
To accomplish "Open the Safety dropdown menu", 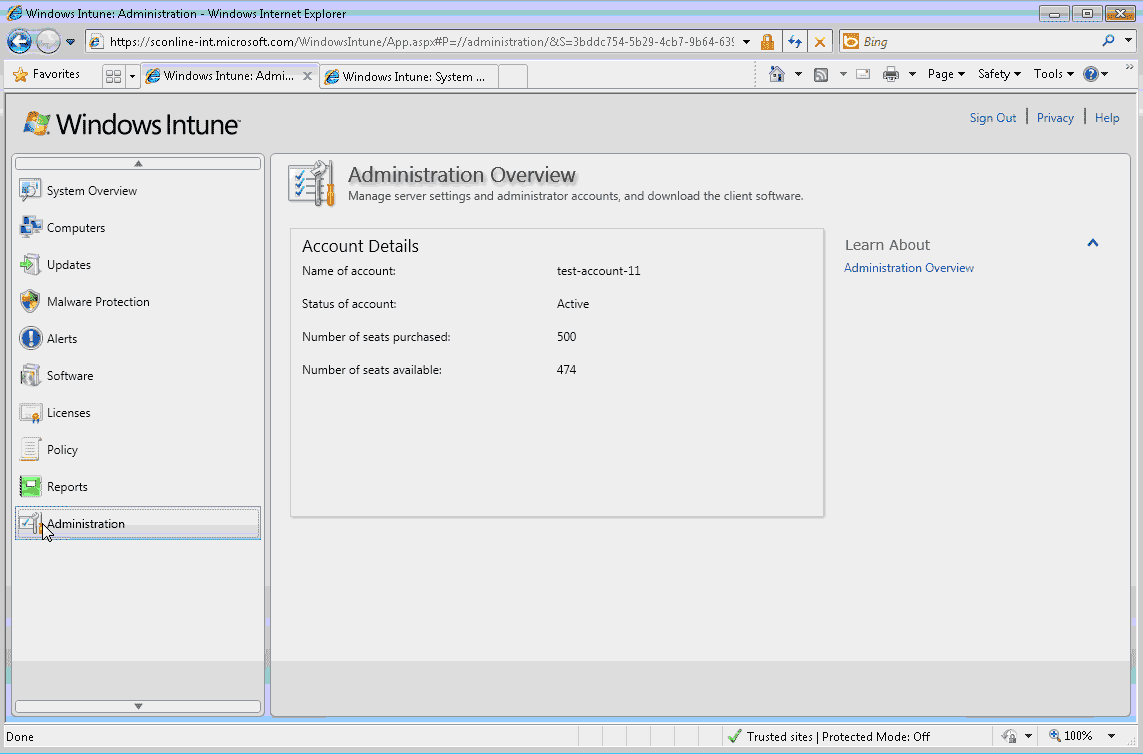I will pyautogui.click(x=997, y=74).
